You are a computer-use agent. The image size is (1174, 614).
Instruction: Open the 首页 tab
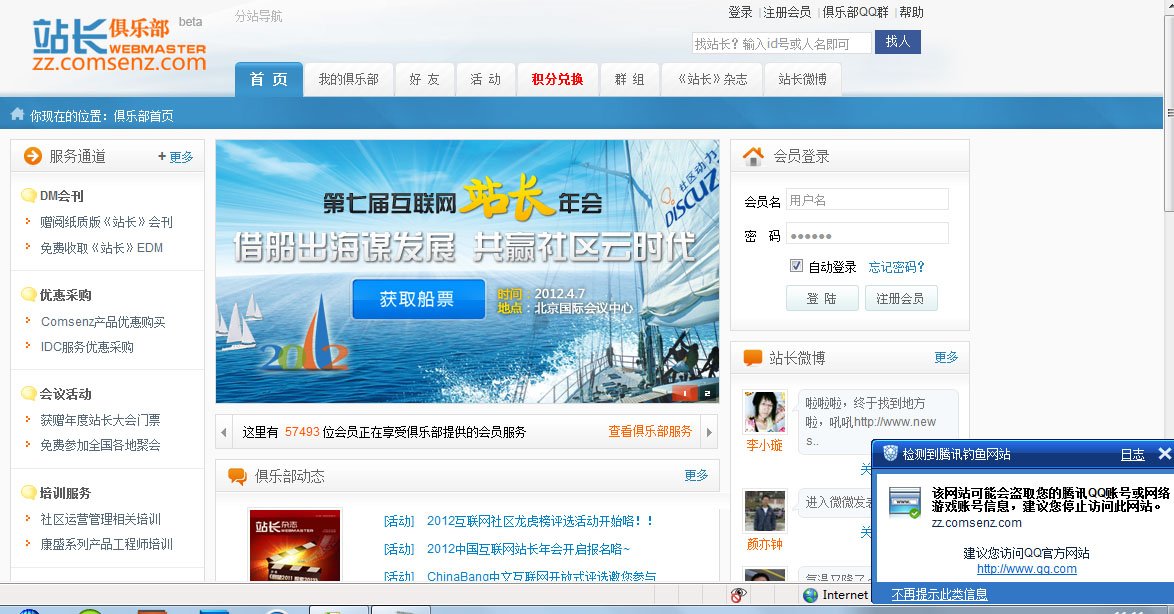click(x=269, y=79)
